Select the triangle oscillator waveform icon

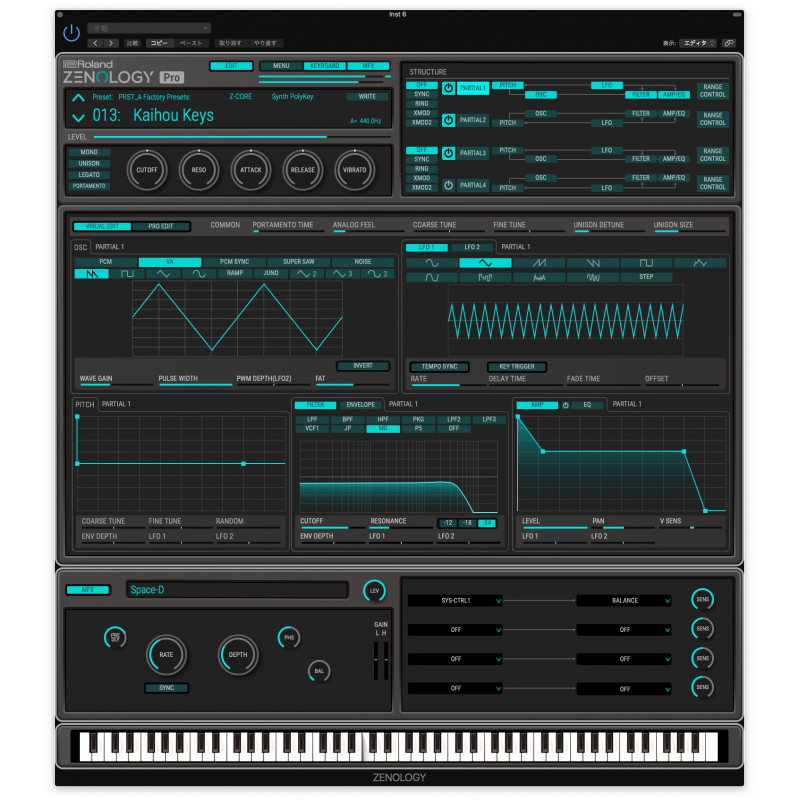(x=163, y=274)
